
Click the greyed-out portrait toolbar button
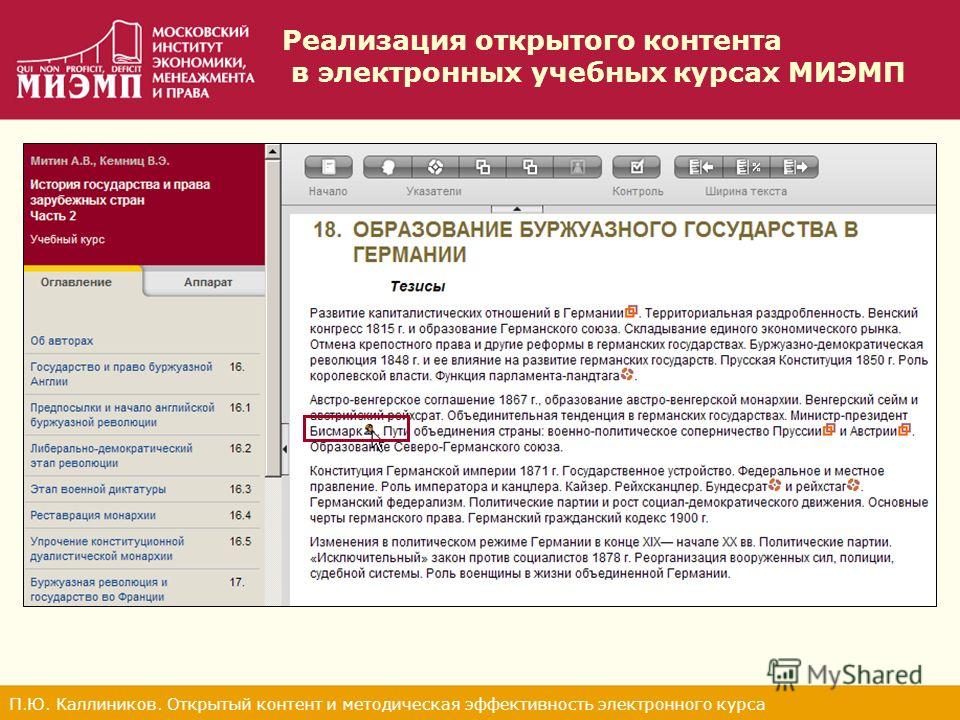click(x=577, y=167)
